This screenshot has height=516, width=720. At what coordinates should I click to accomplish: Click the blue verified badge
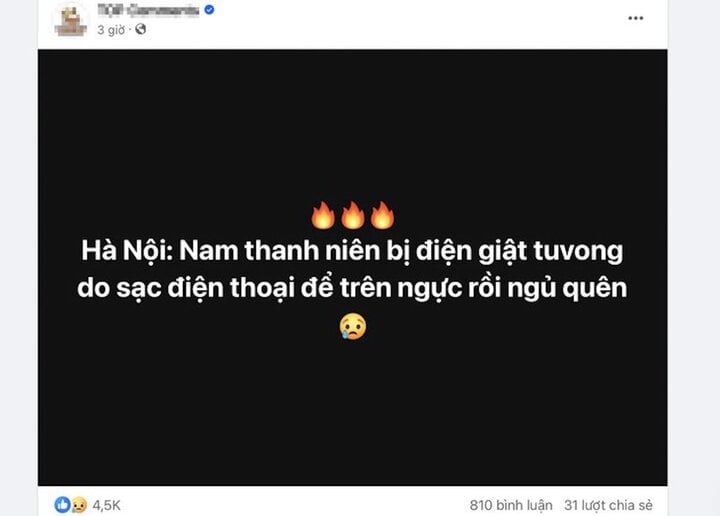[x=209, y=9]
